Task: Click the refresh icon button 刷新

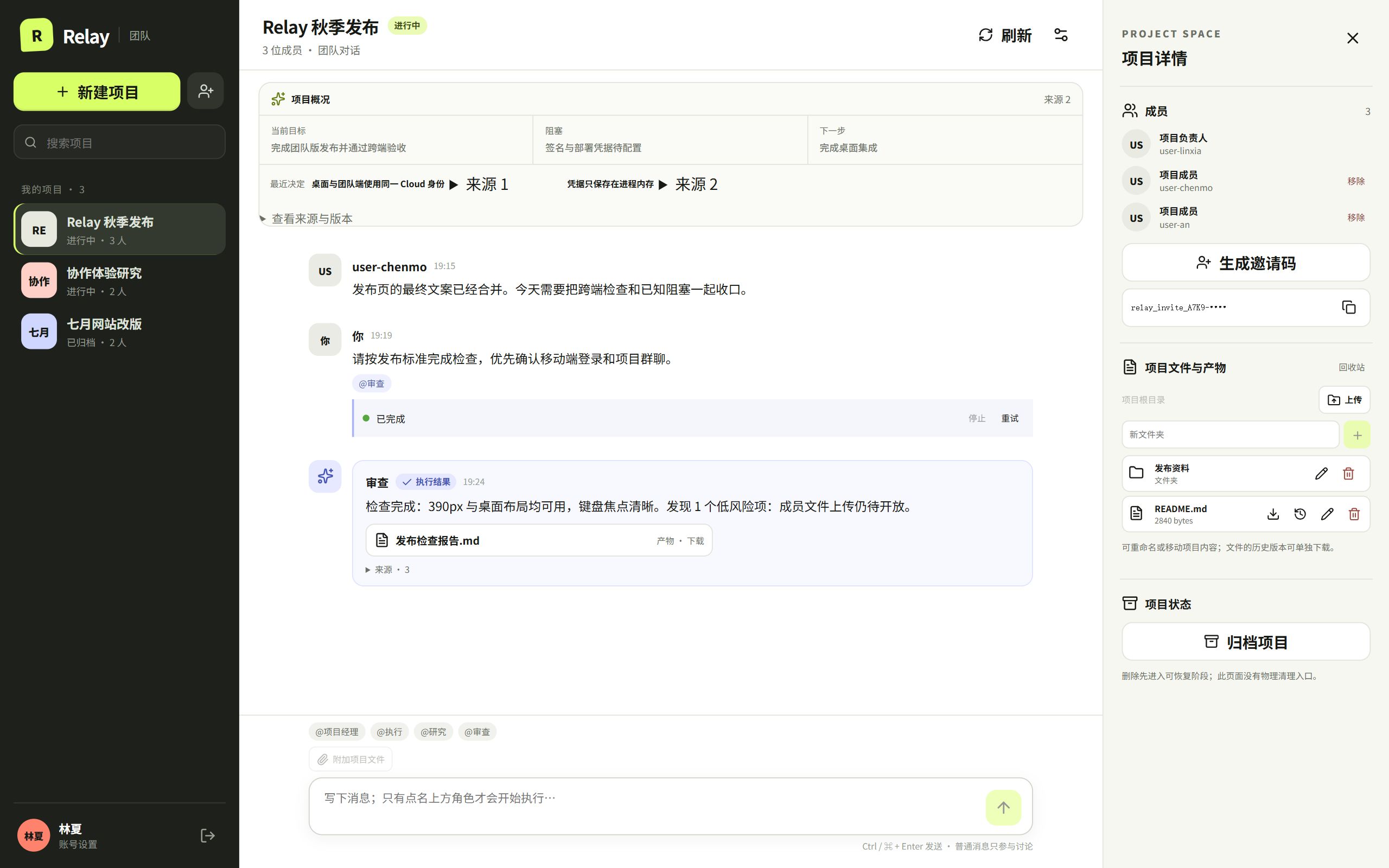Action: click(x=1005, y=35)
